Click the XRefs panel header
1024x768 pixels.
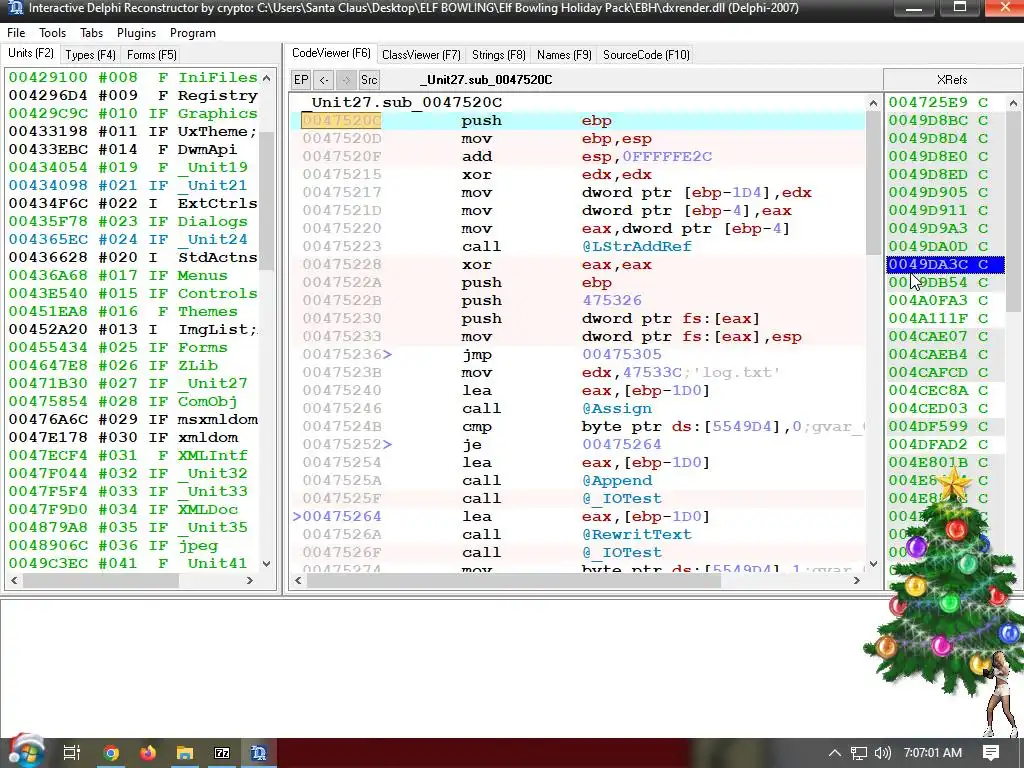(952, 80)
